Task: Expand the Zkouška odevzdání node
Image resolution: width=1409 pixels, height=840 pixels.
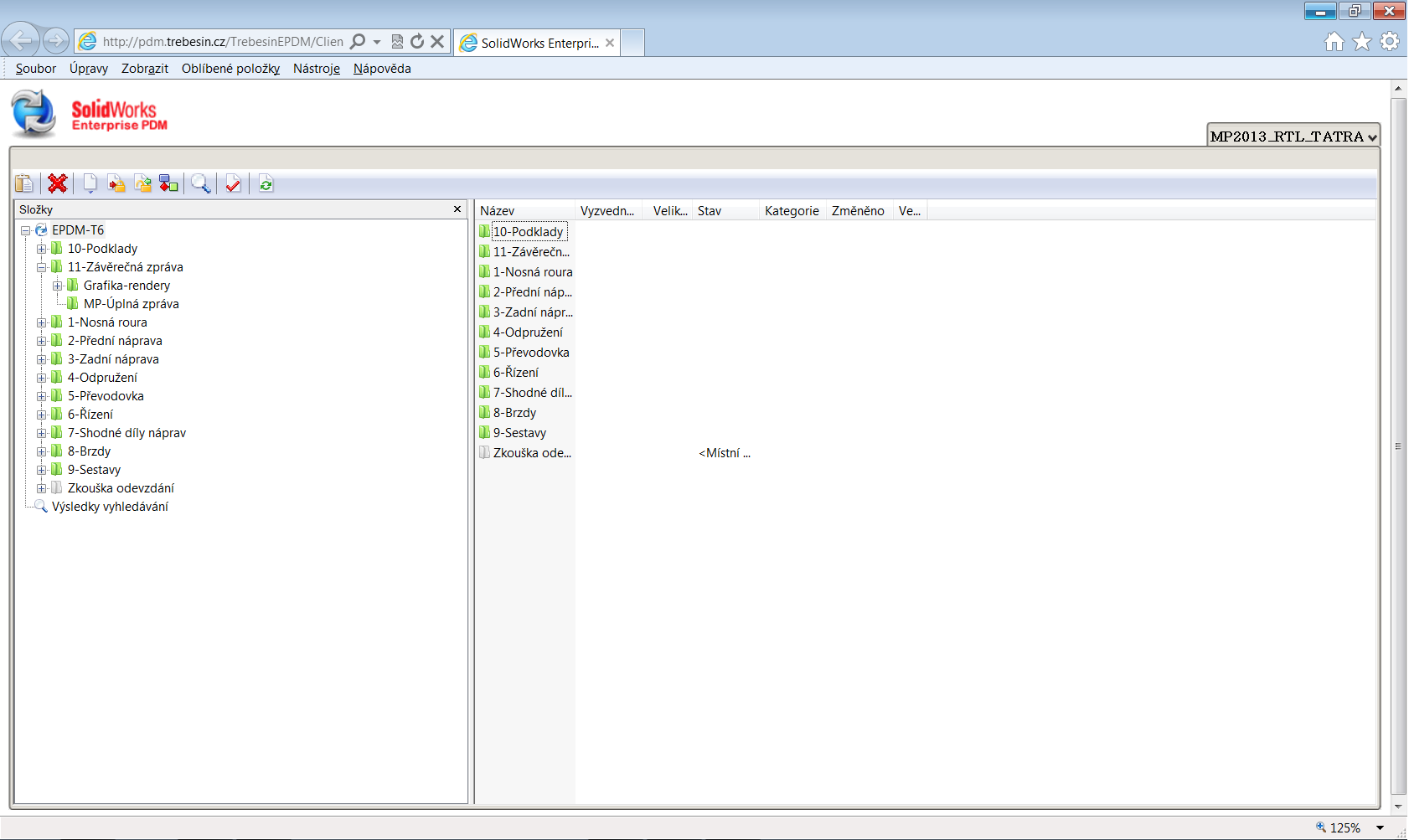Action: 42,488
